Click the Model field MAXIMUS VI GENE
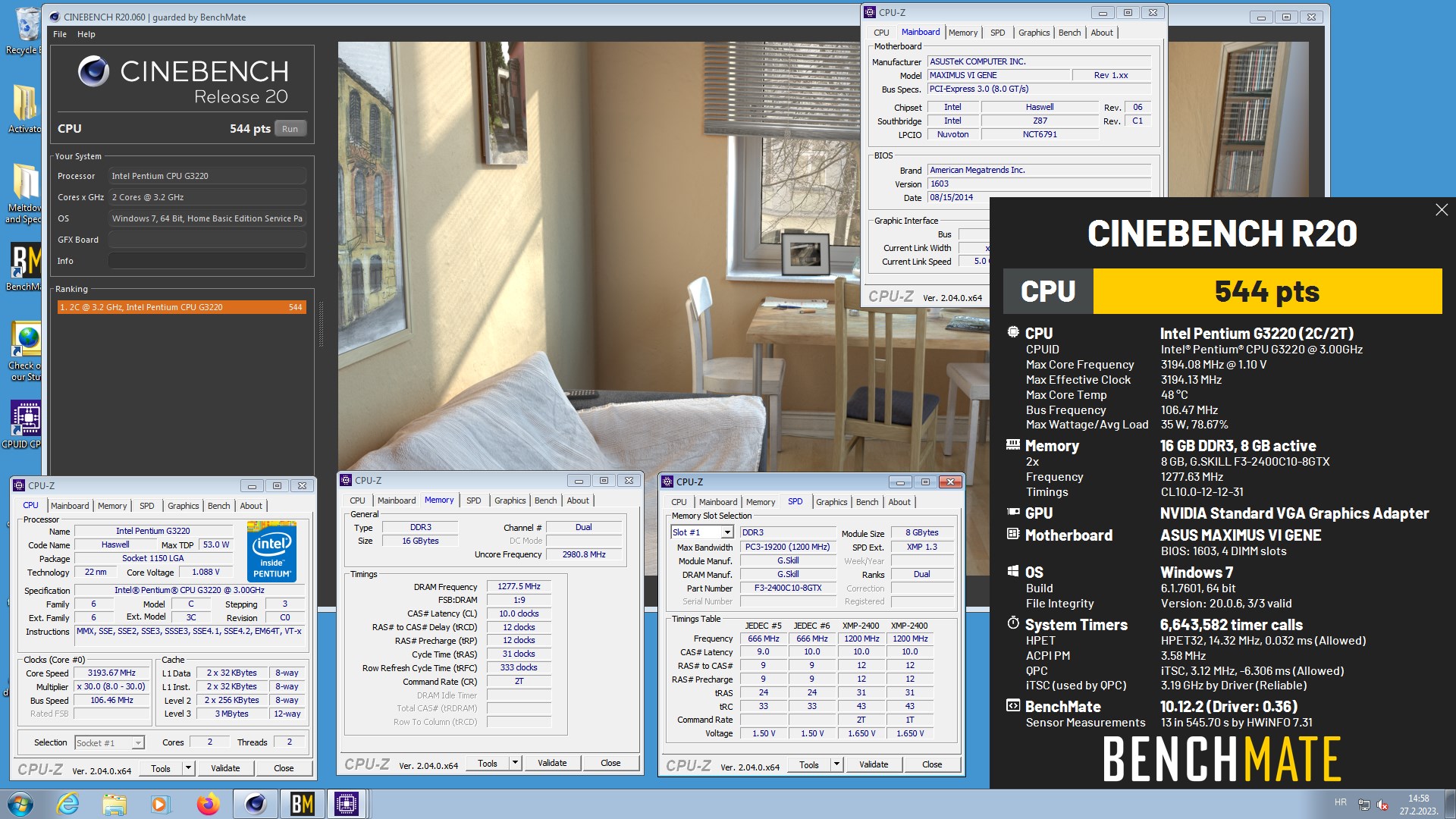The height and width of the screenshot is (819, 1456). [x=998, y=75]
